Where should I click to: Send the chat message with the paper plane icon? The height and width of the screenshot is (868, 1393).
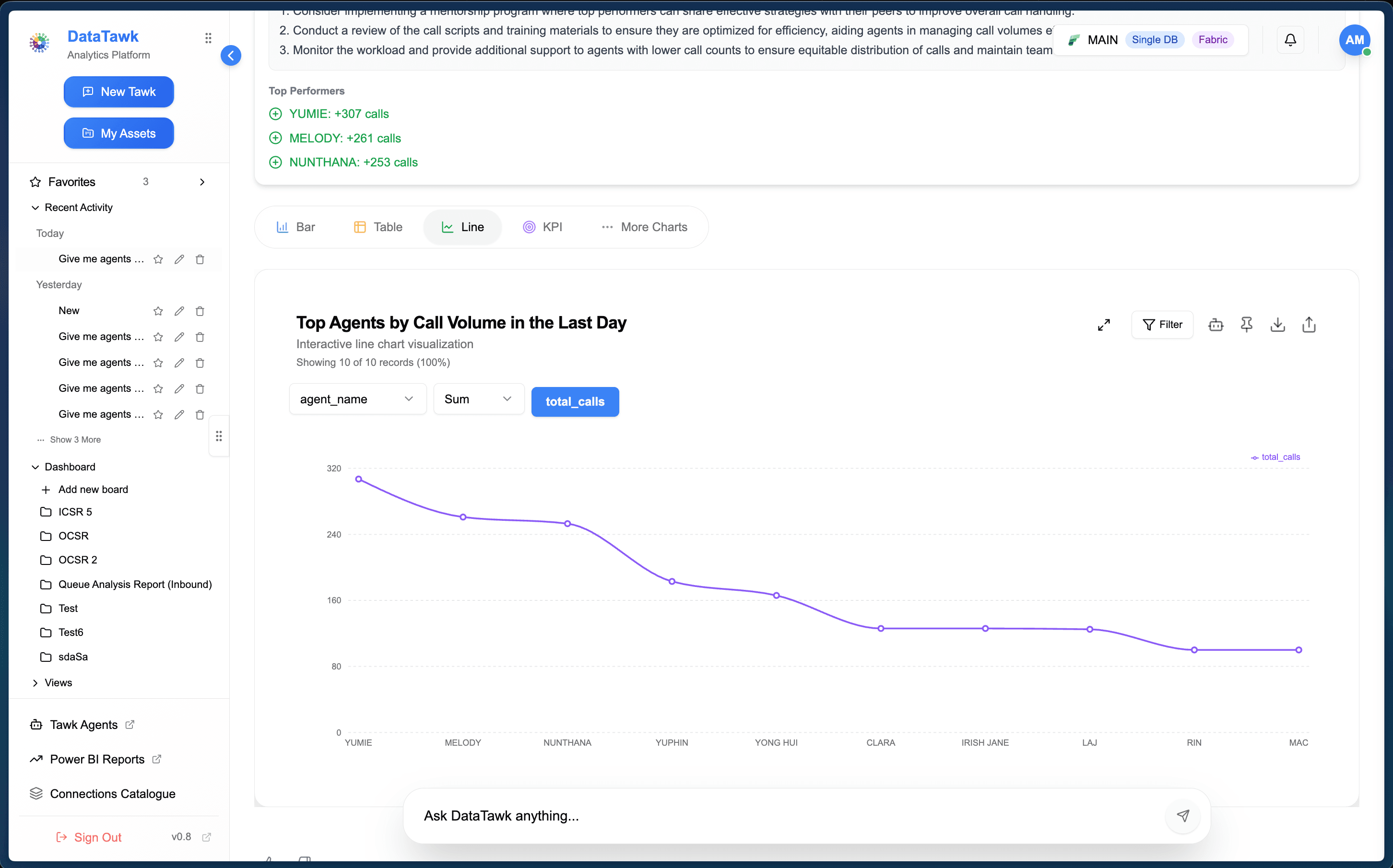click(x=1183, y=816)
